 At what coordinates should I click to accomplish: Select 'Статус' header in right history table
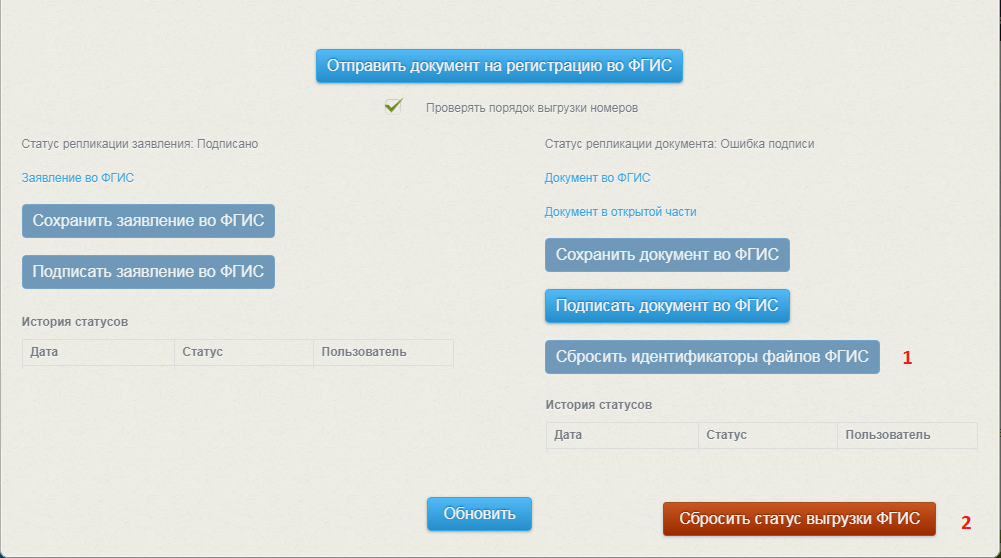click(726, 435)
